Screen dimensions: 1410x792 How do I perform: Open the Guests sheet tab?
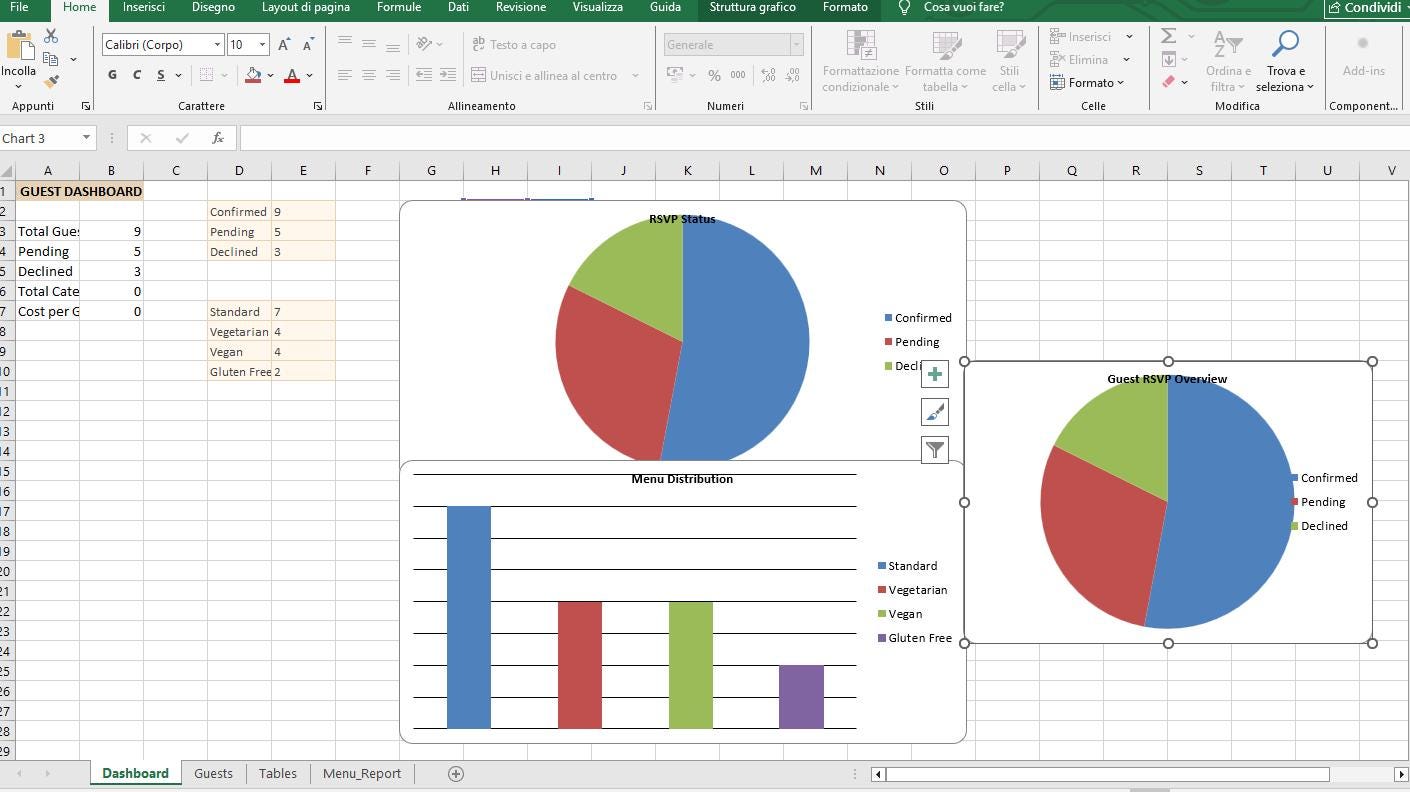[213, 773]
